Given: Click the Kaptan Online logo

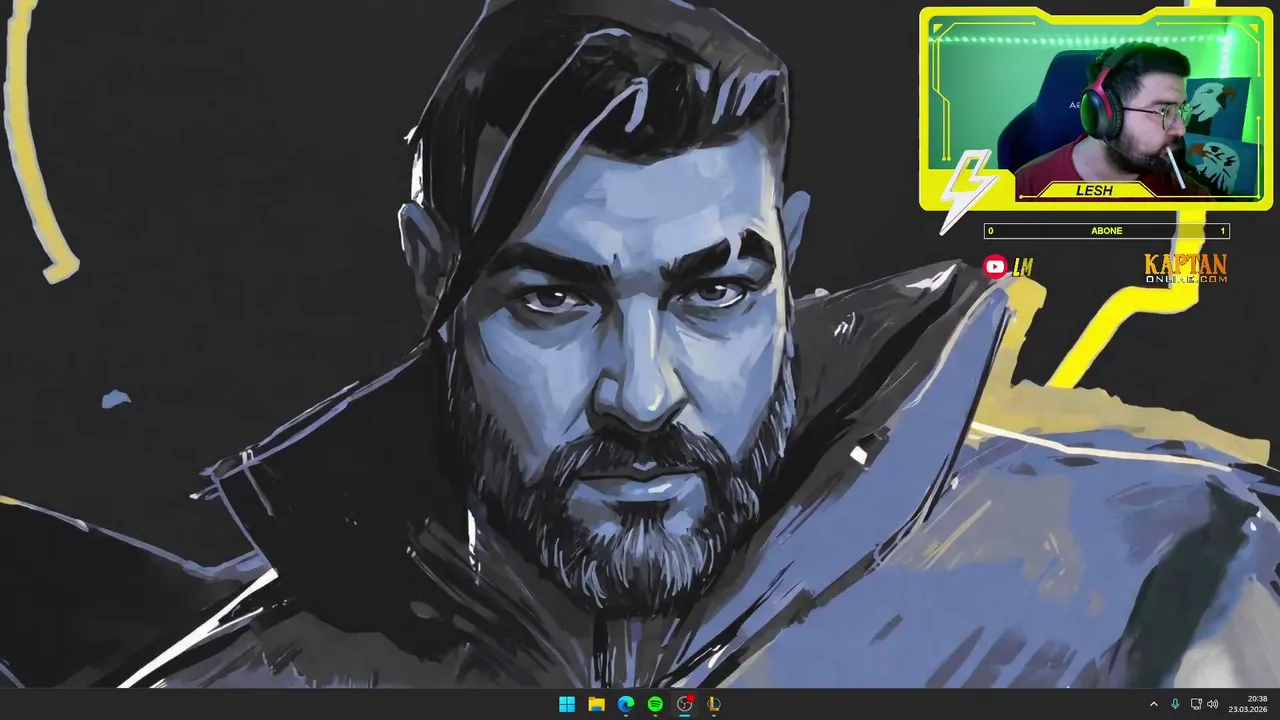Looking at the screenshot, I should [1185, 268].
